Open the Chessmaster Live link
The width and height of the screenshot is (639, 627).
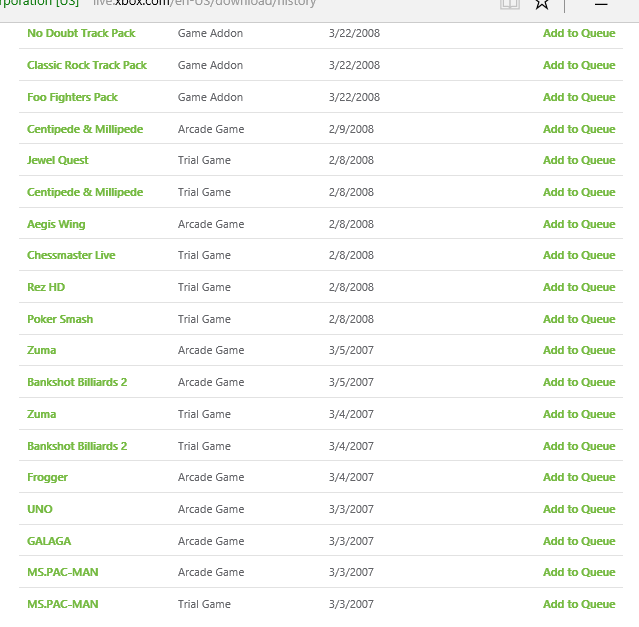click(71, 255)
